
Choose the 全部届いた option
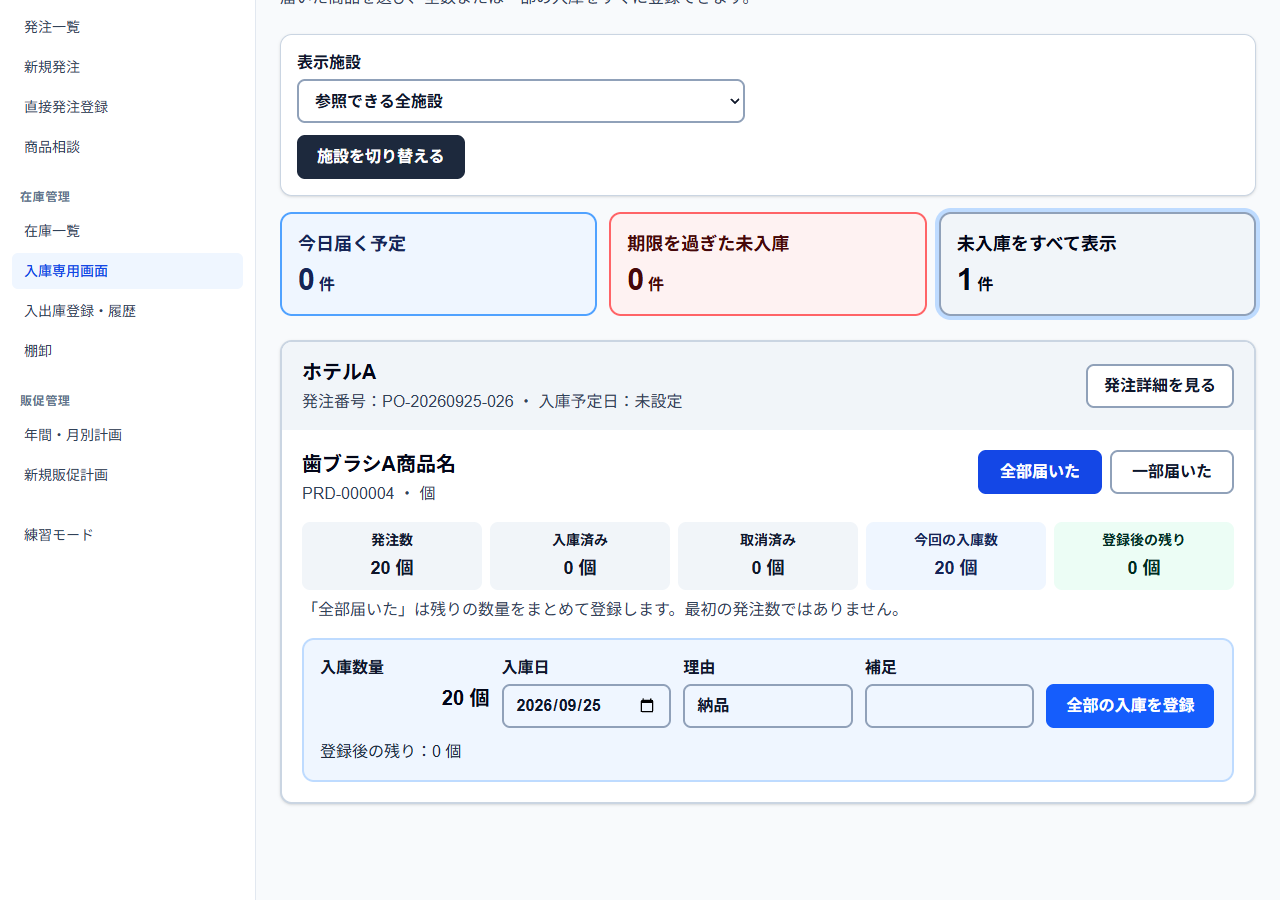(x=1040, y=472)
